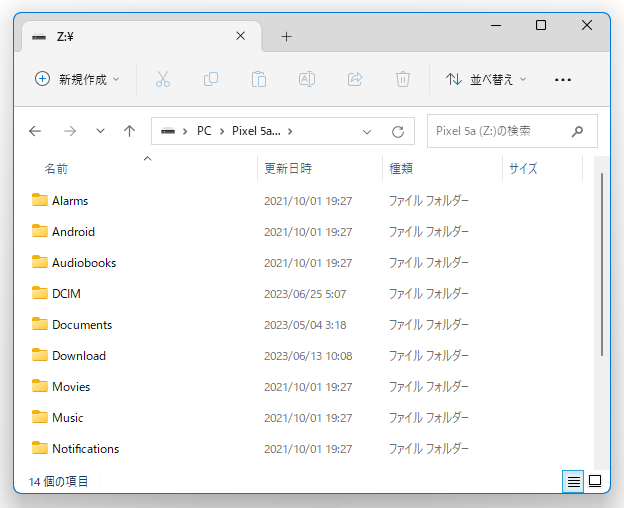Open a new tab with plus button
The width and height of the screenshot is (624, 508).
287,37
